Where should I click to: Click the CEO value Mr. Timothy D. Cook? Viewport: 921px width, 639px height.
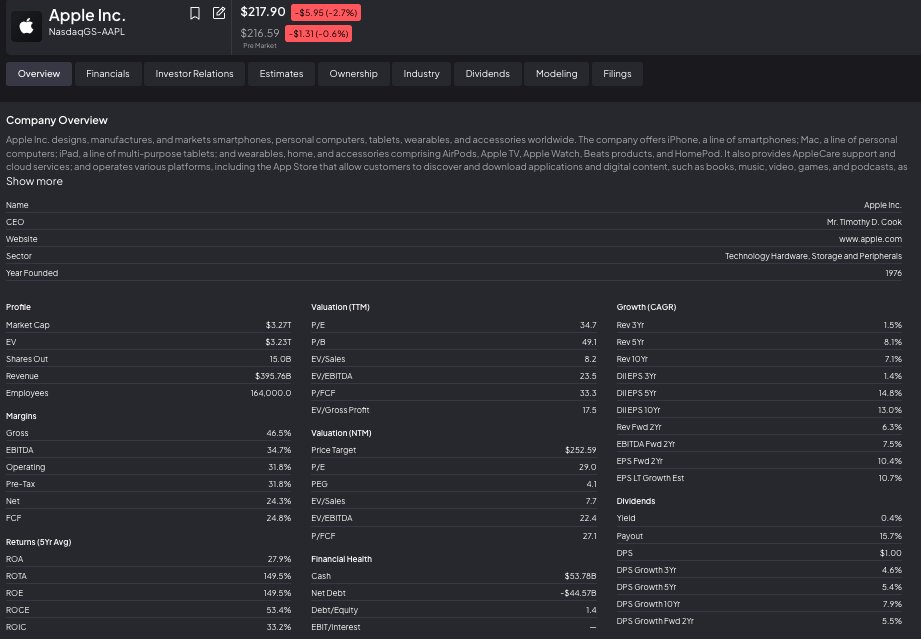click(x=864, y=222)
